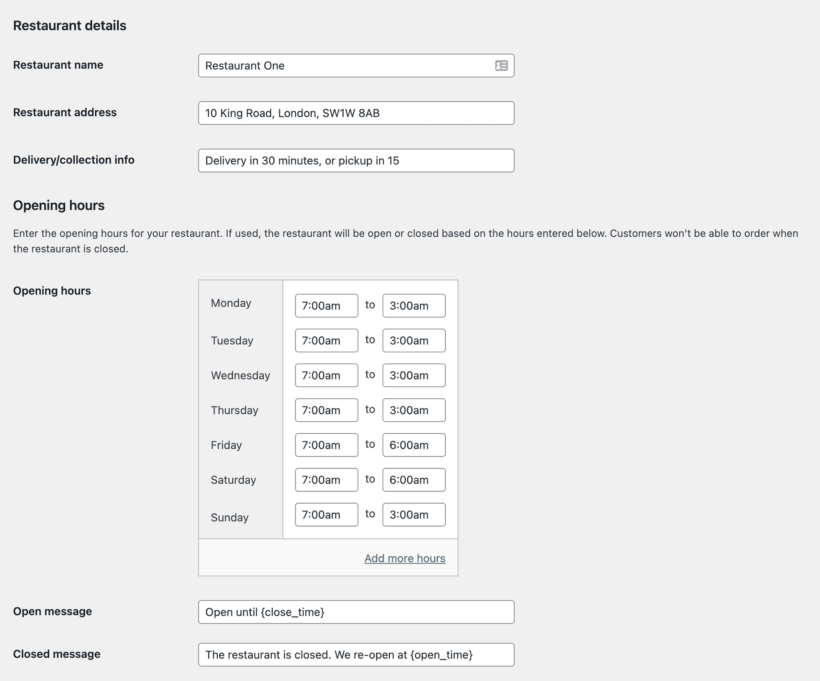The width and height of the screenshot is (820, 681).
Task: Select the Wednesday closing time field
Action: point(413,375)
